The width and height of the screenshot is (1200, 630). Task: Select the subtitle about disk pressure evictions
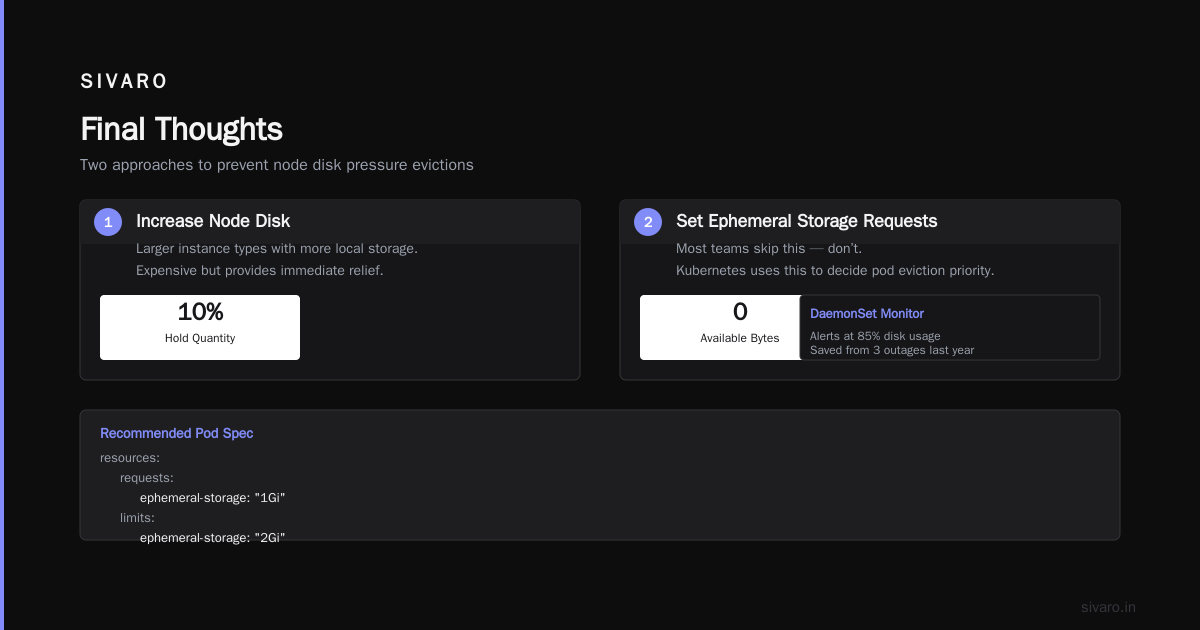pos(277,165)
